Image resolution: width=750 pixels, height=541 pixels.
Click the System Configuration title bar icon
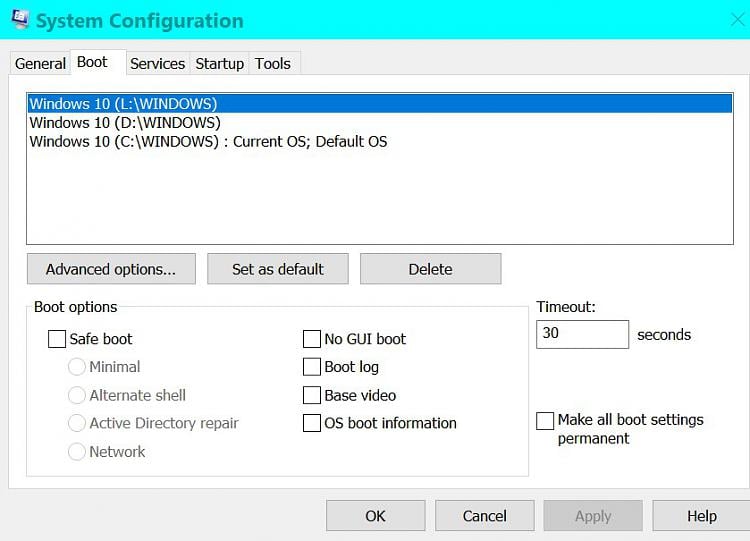(20, 19)
